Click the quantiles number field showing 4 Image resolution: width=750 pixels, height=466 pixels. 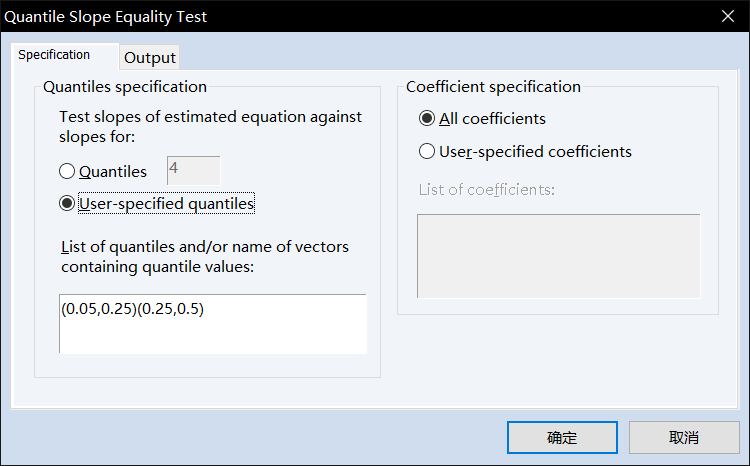point(193,170)
